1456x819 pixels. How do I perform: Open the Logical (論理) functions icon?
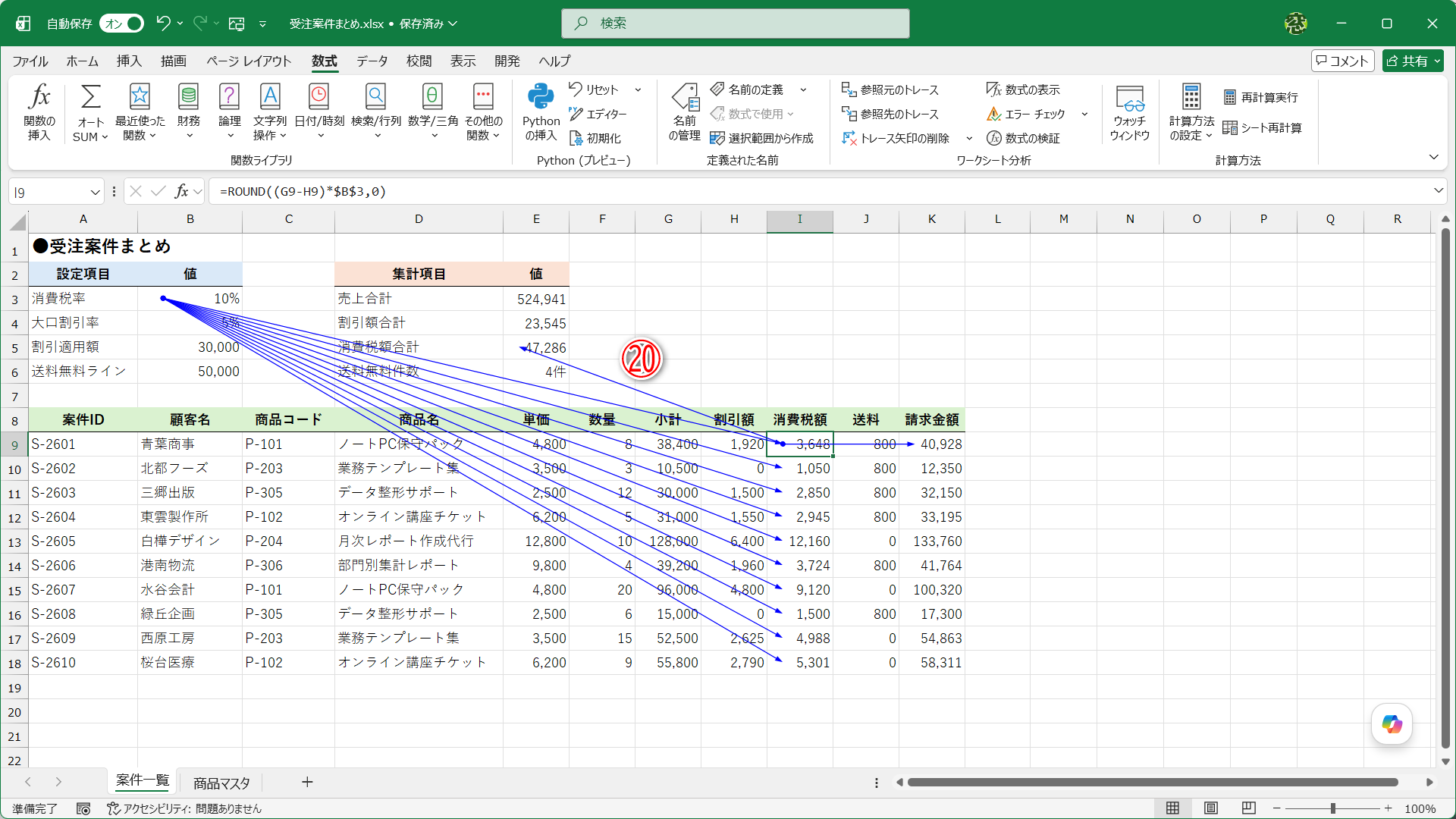click(229, 96)
